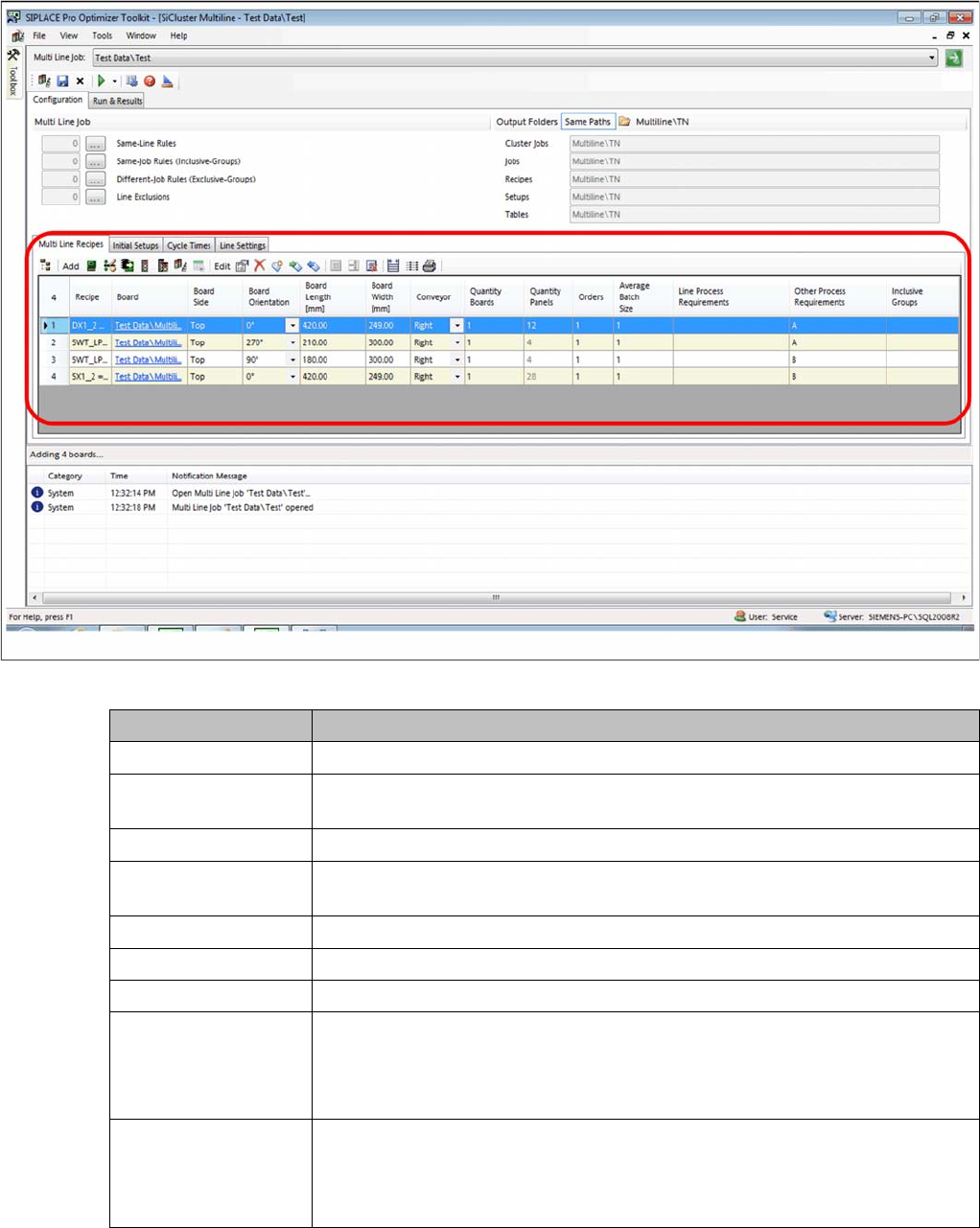Click the table icon left of Edit

tap(198, 266)
